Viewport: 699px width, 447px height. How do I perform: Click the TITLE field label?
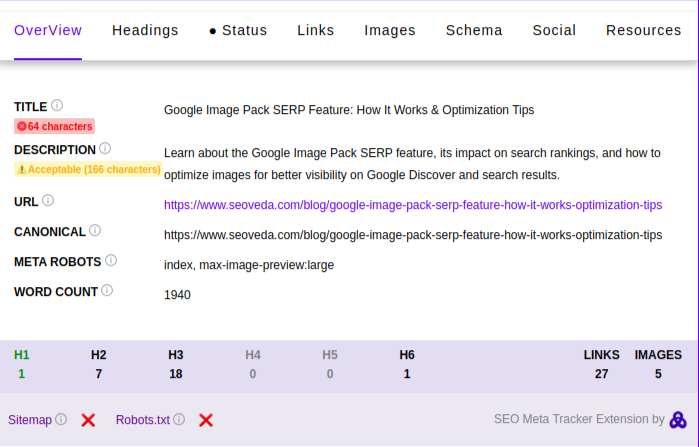30,107
